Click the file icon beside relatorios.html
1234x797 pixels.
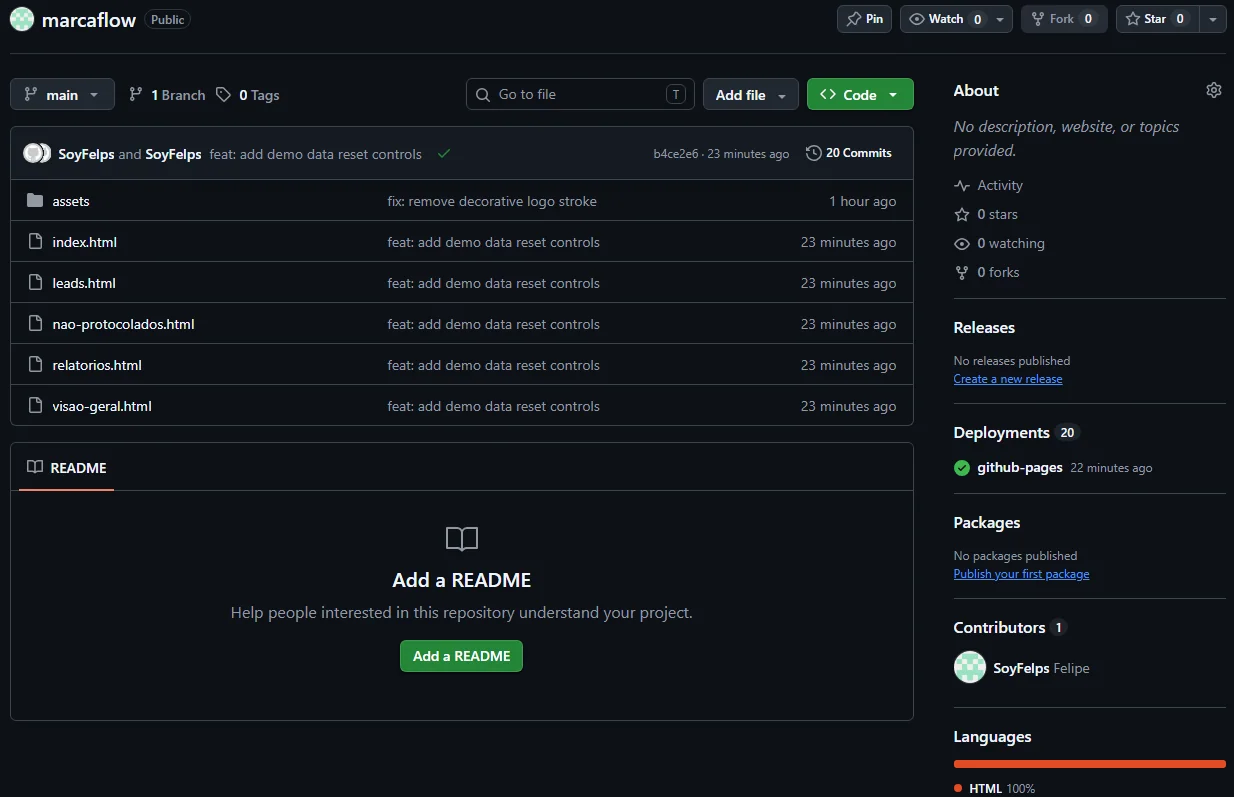click(35, 365)
